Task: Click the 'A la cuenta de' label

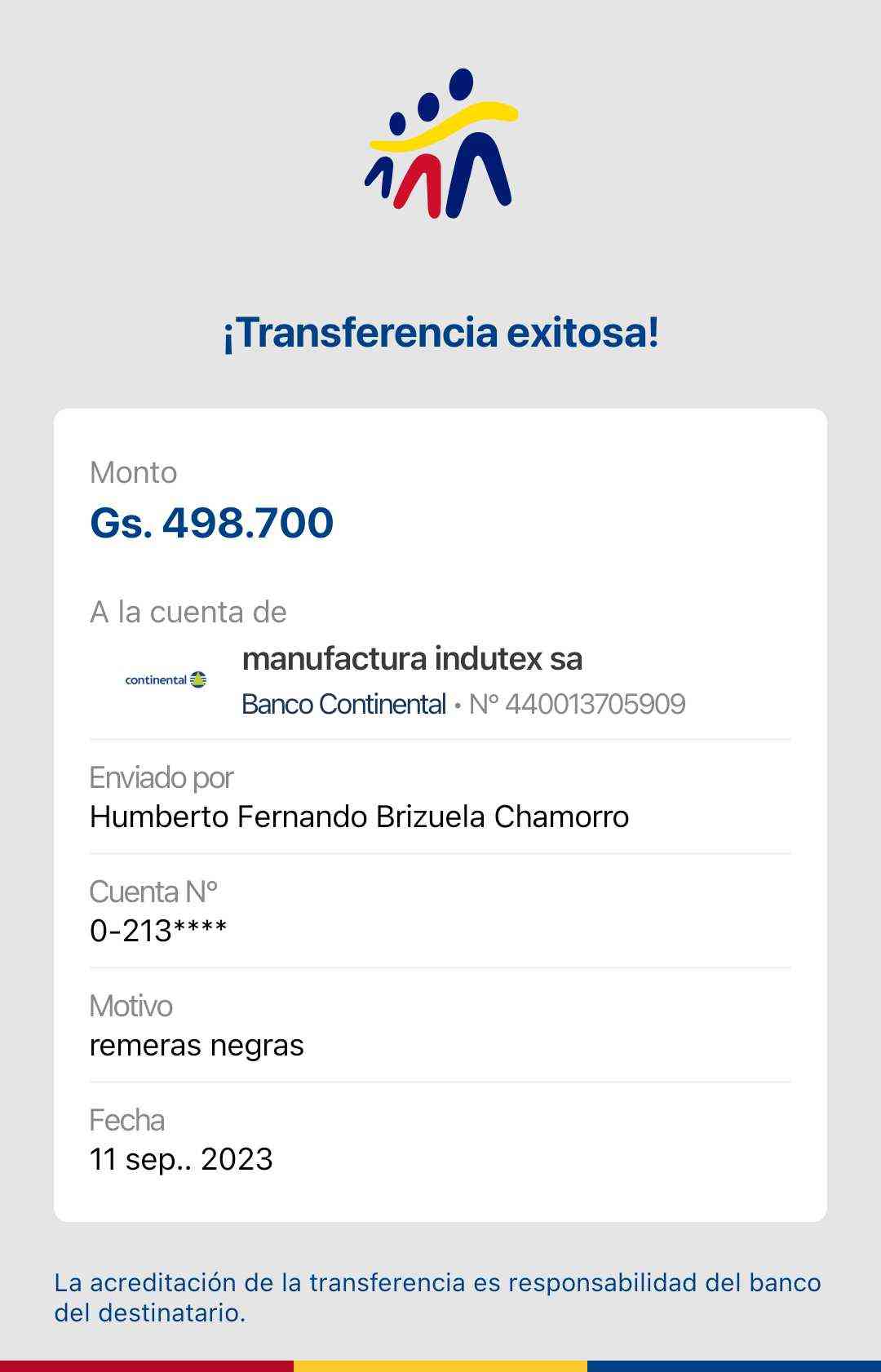Action: point(188,612)
